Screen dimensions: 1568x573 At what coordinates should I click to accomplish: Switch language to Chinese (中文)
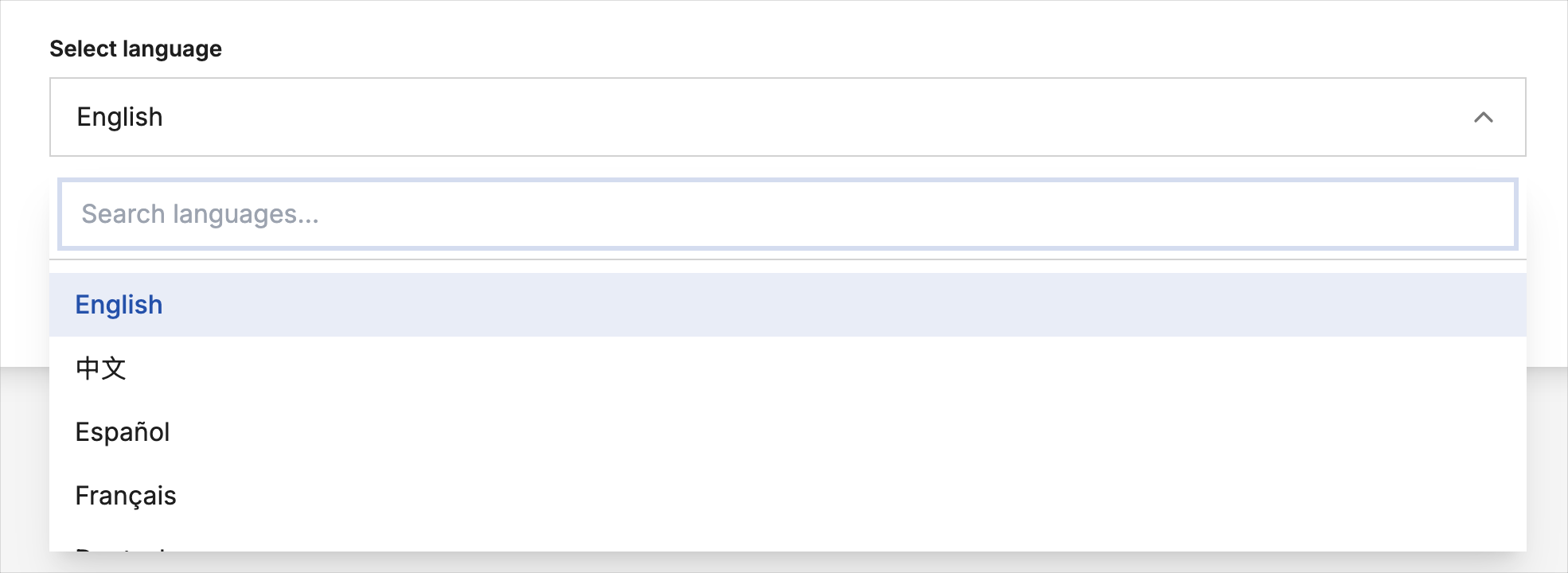(x=101, y=368)
